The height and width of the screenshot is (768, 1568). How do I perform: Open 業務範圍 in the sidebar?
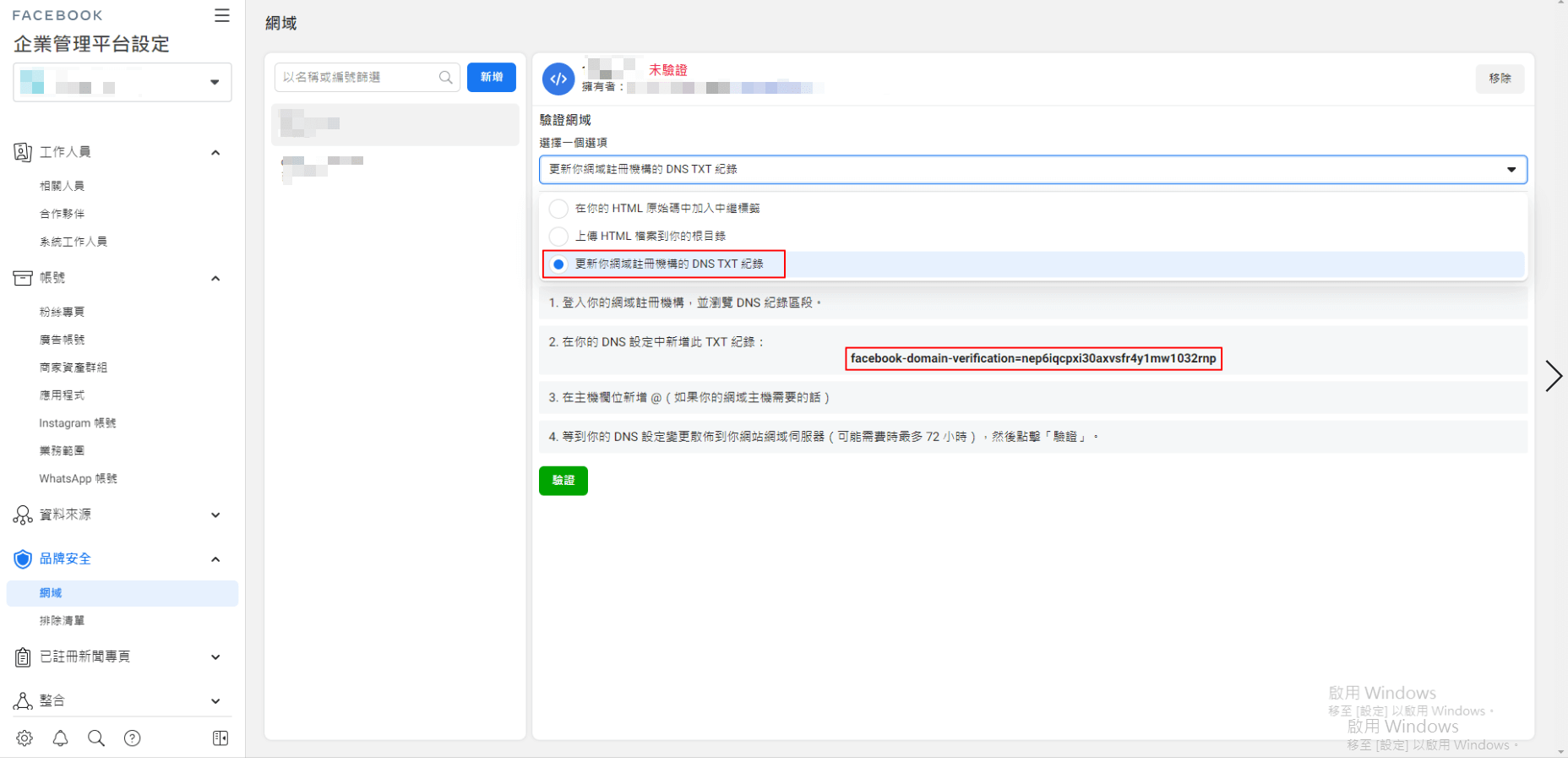tap(62, 451)
